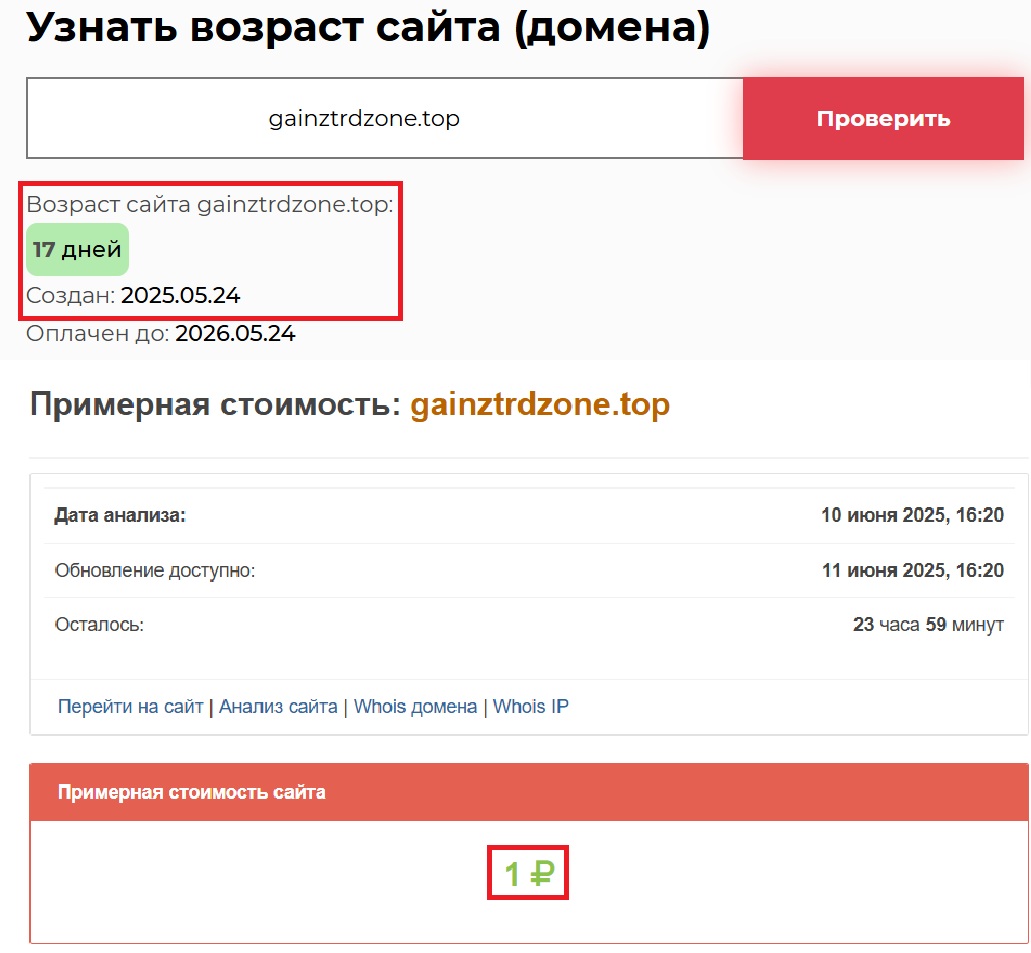Open the Анализ сайта link
Image resolution: width=1031 pixels, height=953 pixels.
278,707
